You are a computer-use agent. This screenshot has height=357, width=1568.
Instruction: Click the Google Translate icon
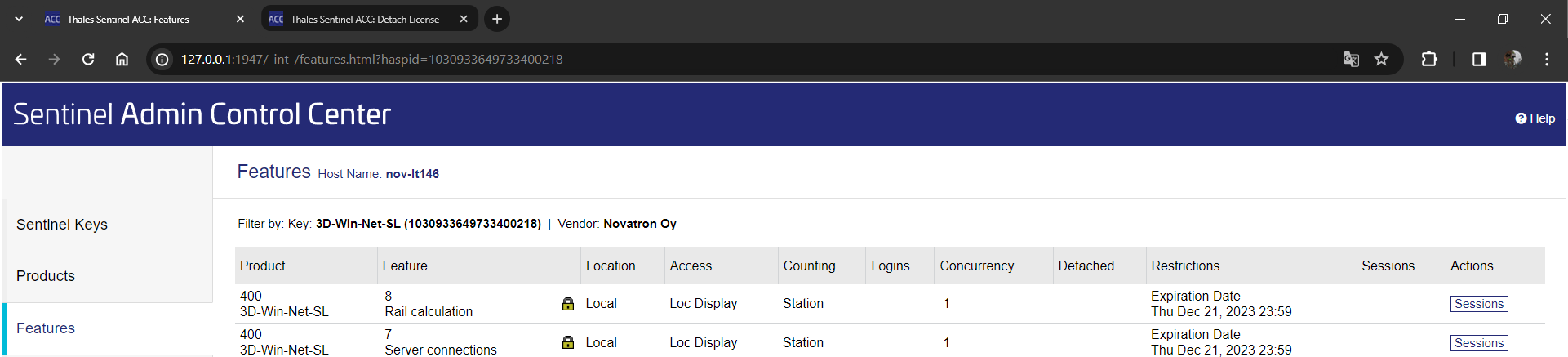click(x=1351, y=59)
